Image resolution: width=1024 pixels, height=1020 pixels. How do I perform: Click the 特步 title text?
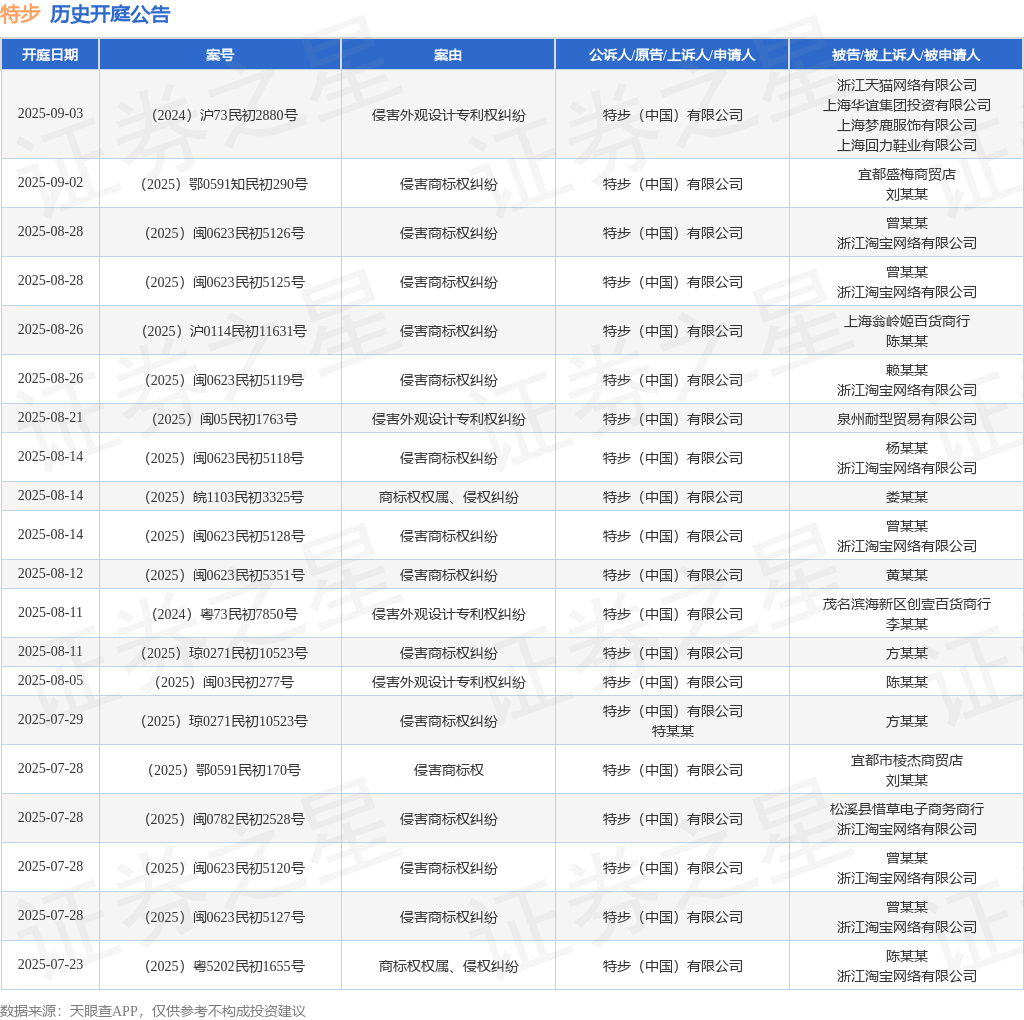tap(20, 14)
